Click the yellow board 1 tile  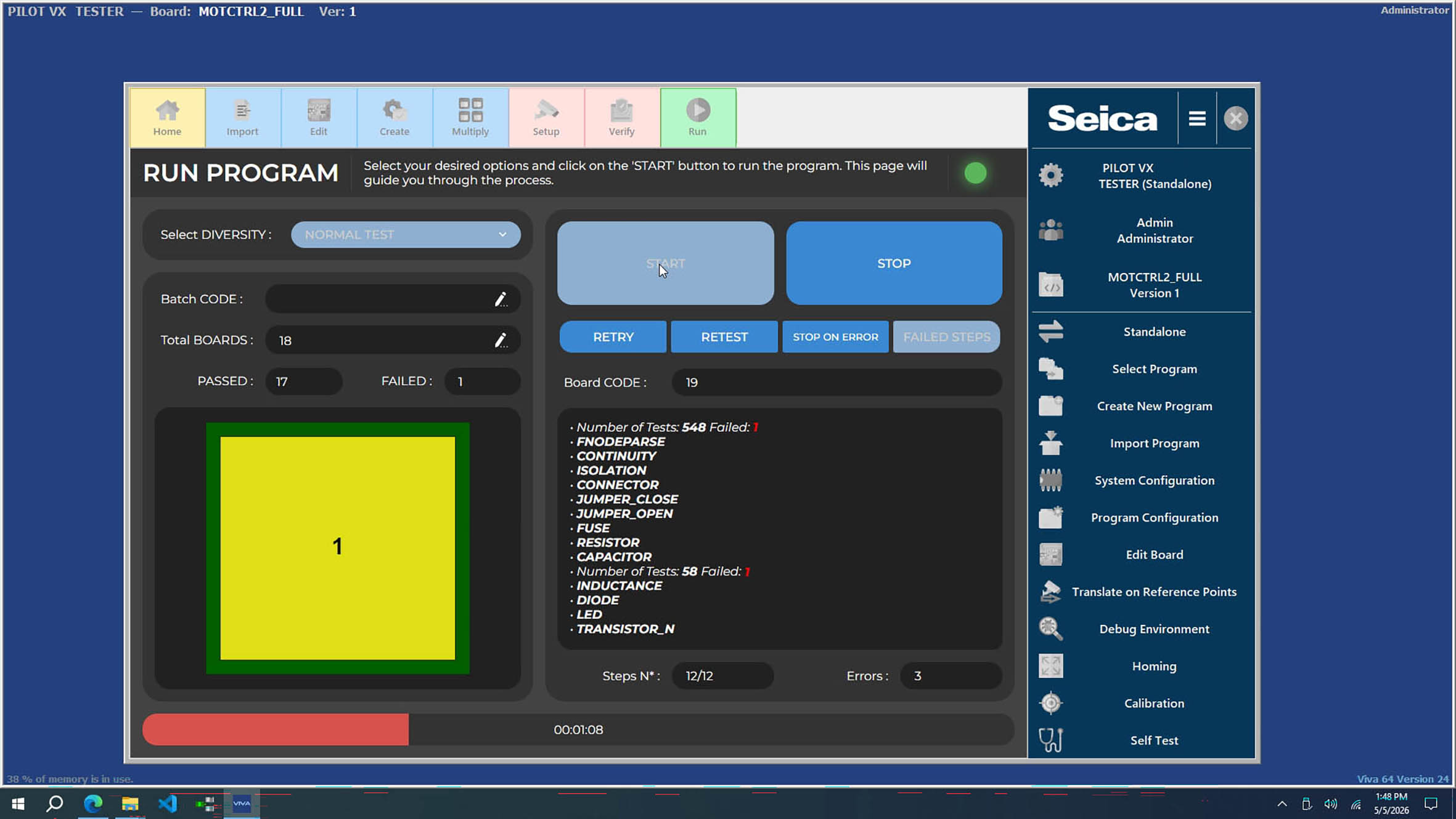click(x=337, y=548)
